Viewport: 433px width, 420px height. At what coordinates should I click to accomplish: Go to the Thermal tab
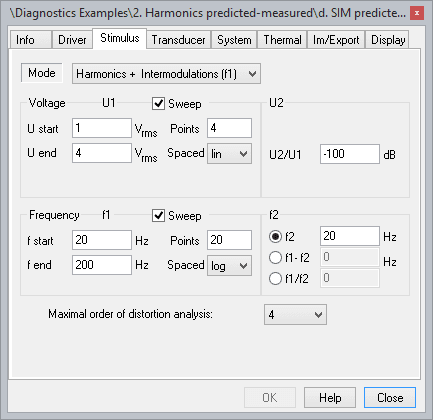[x=282, y=40]
